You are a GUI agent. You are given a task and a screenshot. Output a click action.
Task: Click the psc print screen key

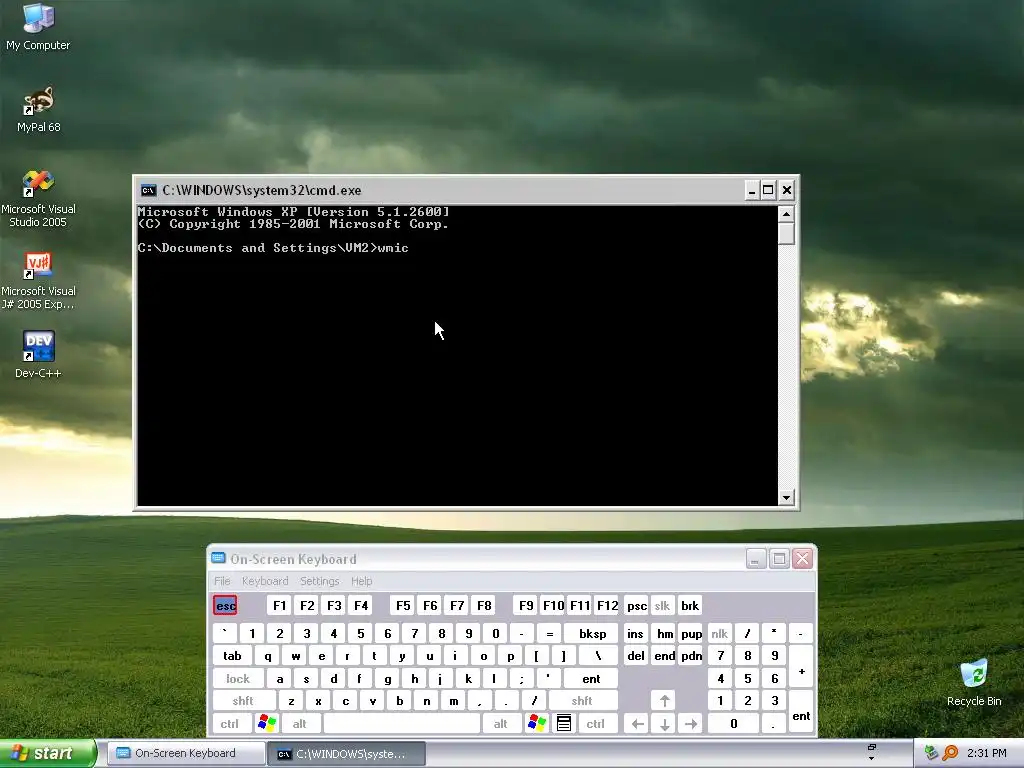(637, 605)
